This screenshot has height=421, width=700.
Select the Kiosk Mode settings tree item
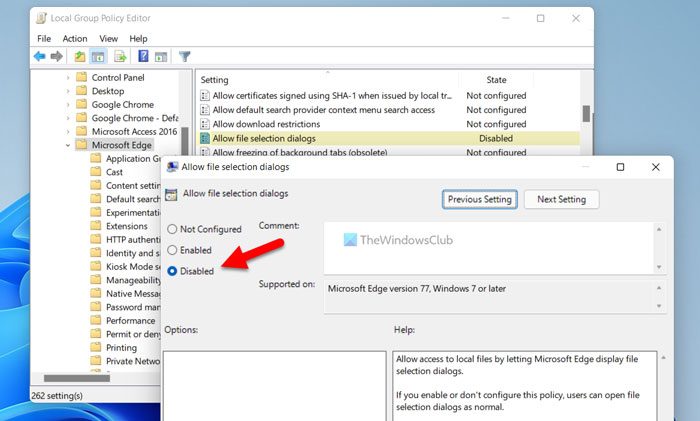[133, 267]
